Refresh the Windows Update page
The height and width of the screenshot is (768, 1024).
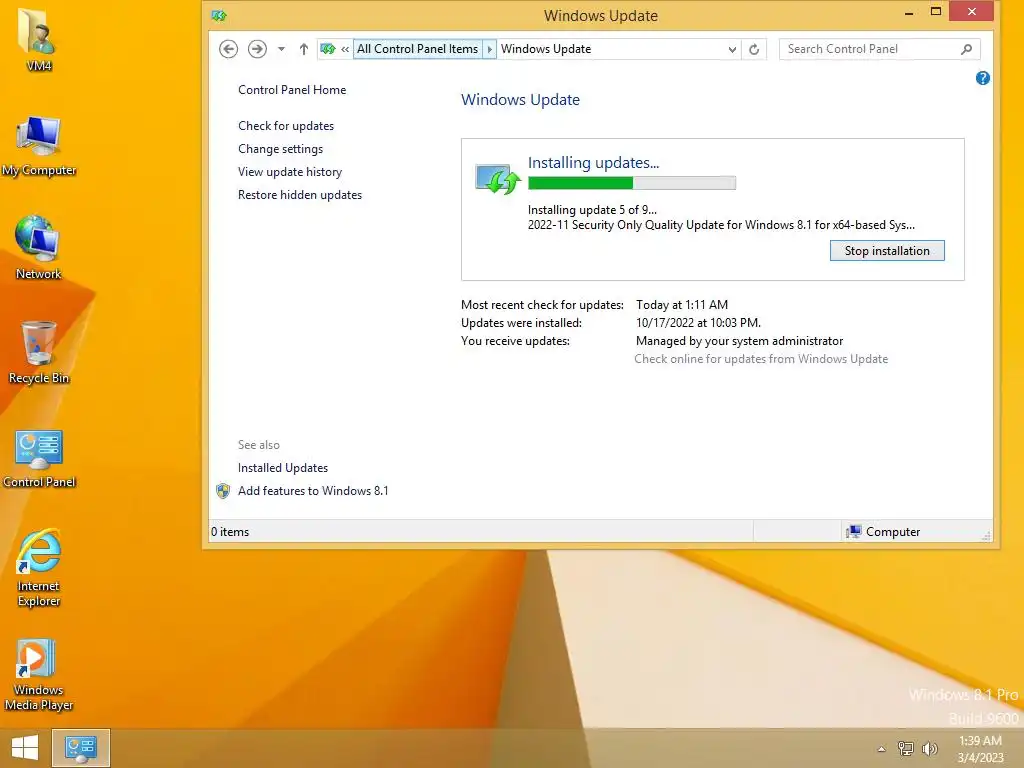pos(754,49)
